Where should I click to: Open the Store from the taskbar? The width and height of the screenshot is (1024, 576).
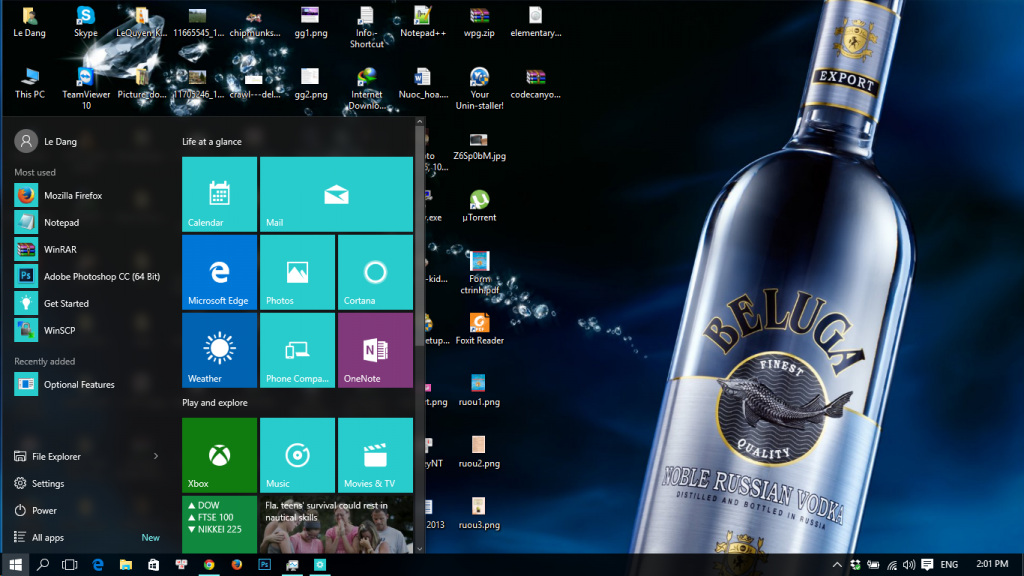[x=153, y=565]
